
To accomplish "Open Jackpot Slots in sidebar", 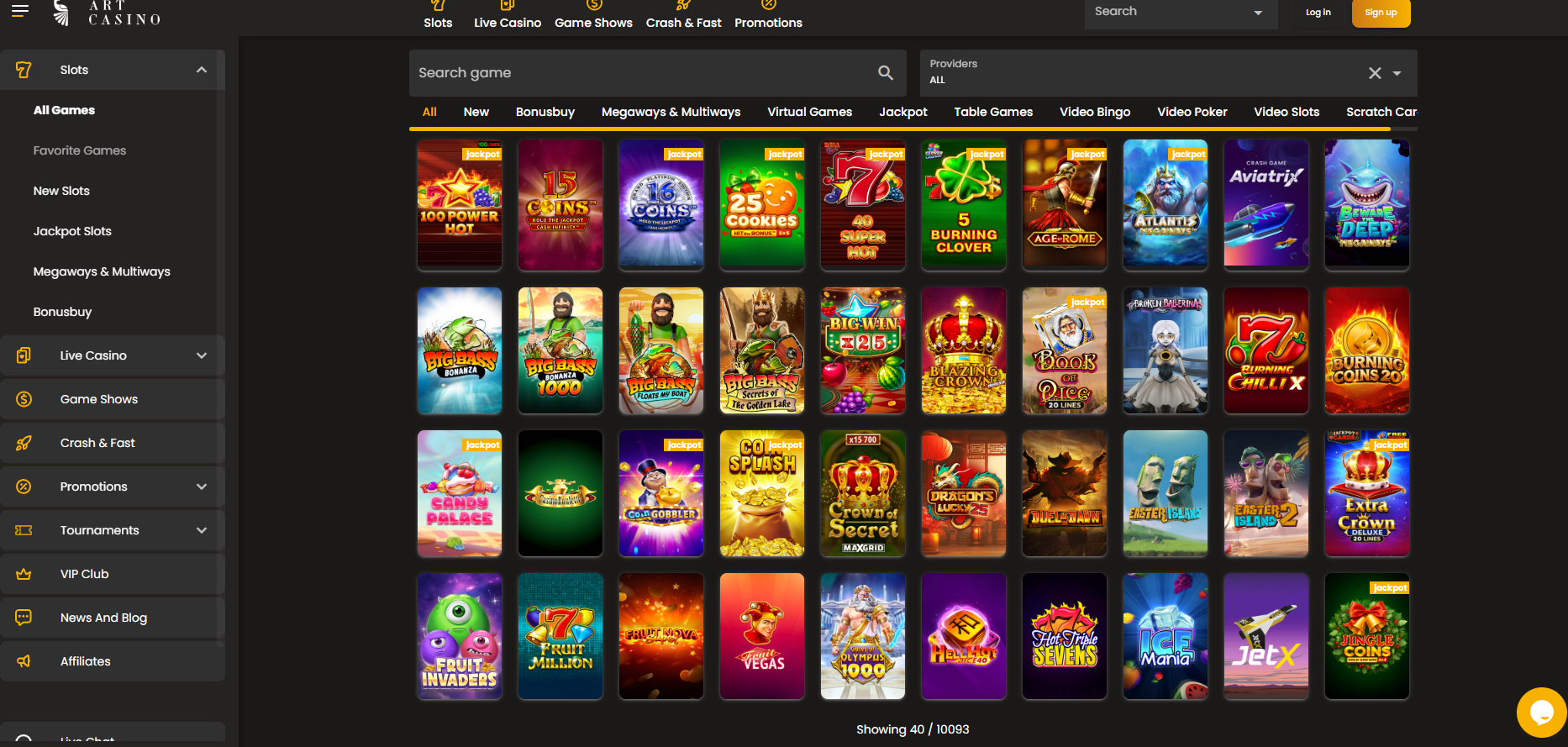I will (x=72, y=231).
